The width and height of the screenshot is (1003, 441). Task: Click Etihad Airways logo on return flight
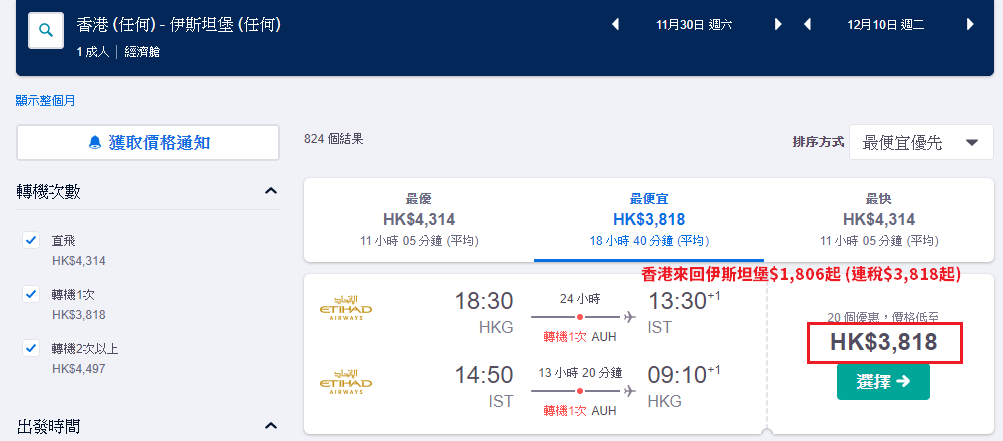point(345,381)
